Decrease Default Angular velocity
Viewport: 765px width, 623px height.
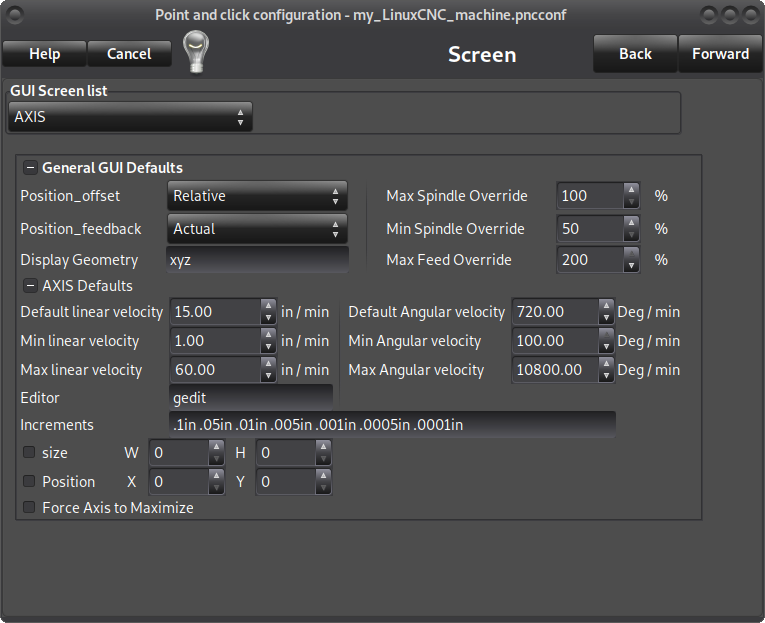606,318
